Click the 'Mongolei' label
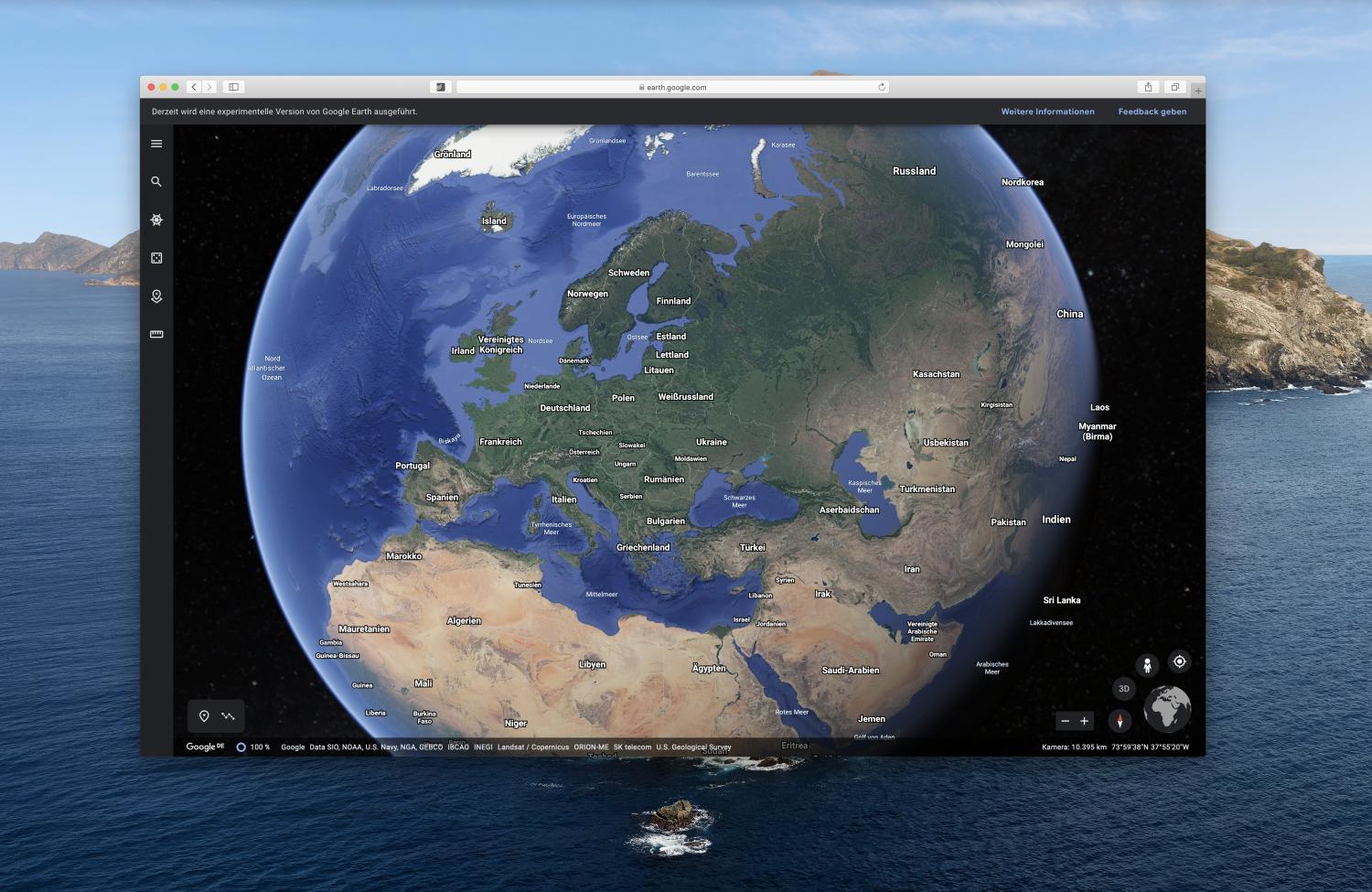1372x892 pixels. pos(1024,244)
